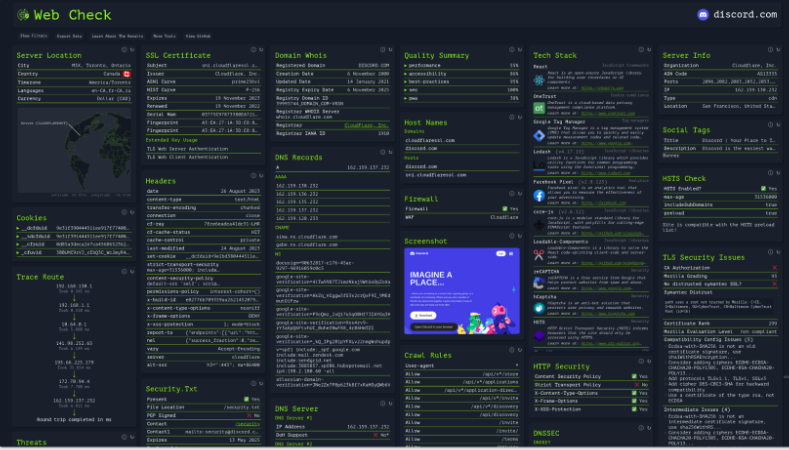Screen dimensions: 789x450
Task: Expand the performance quality row
Action: pyautogui.click(x=461, y=65)
